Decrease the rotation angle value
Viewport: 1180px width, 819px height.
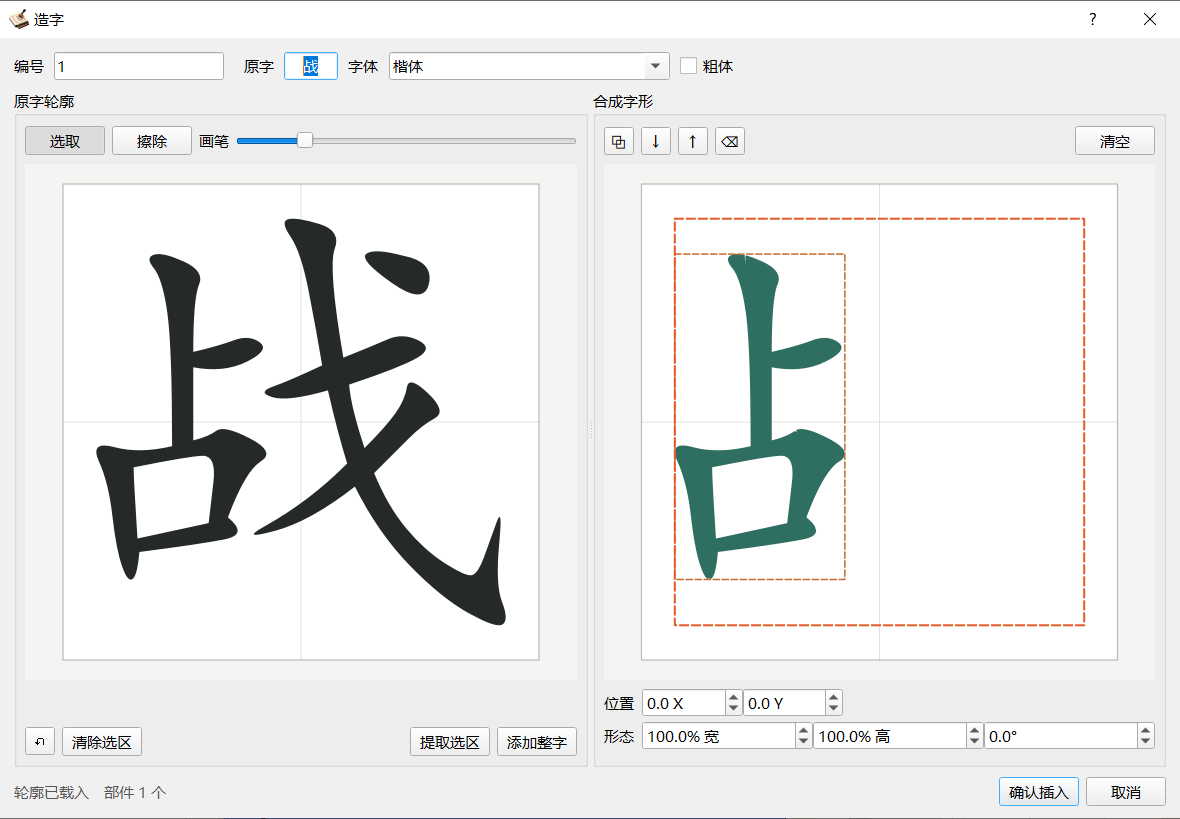(x=1145, y=742)
